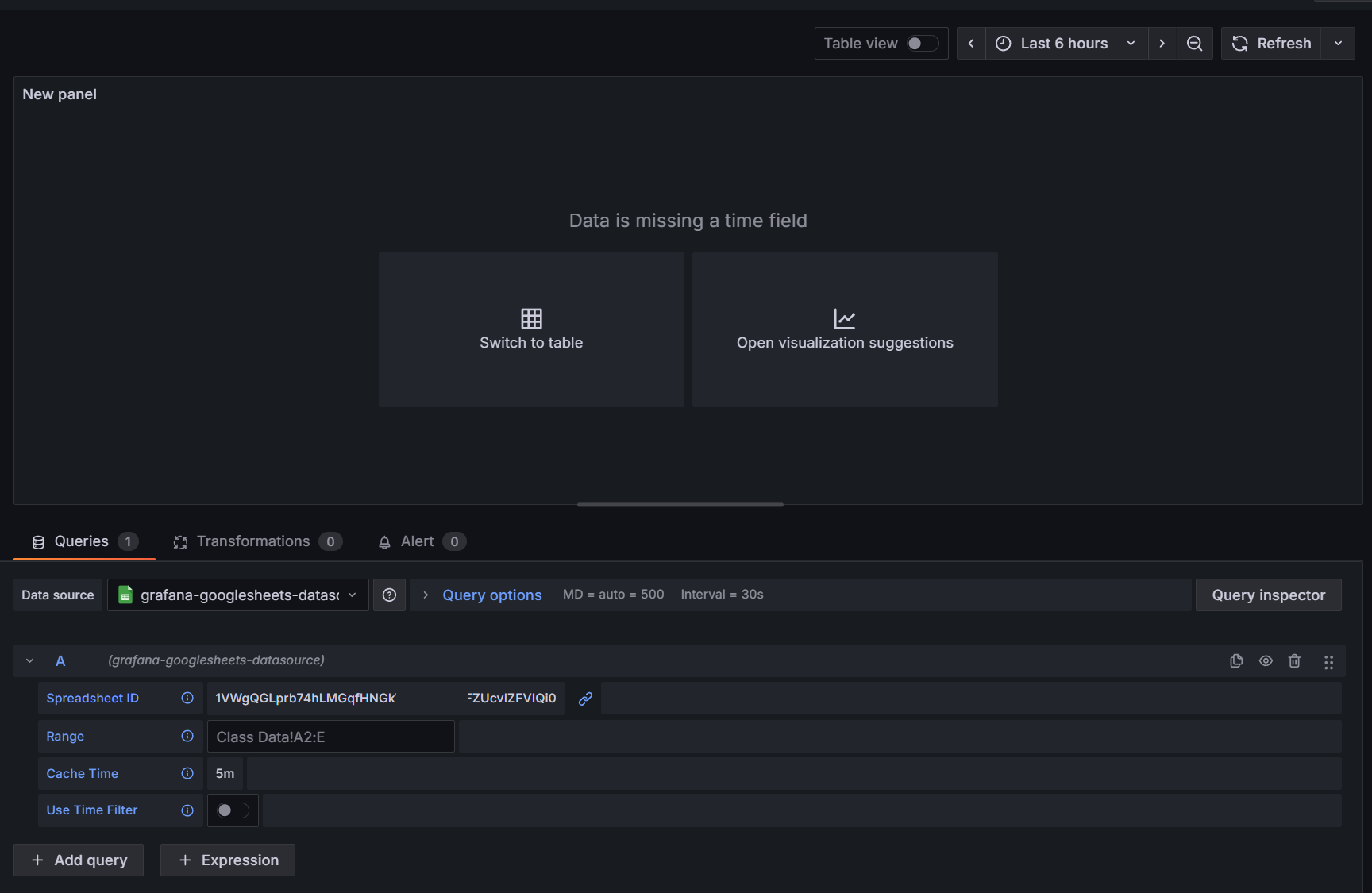
Task: Open the spreadsheet link icon
Action: [585, 699]
